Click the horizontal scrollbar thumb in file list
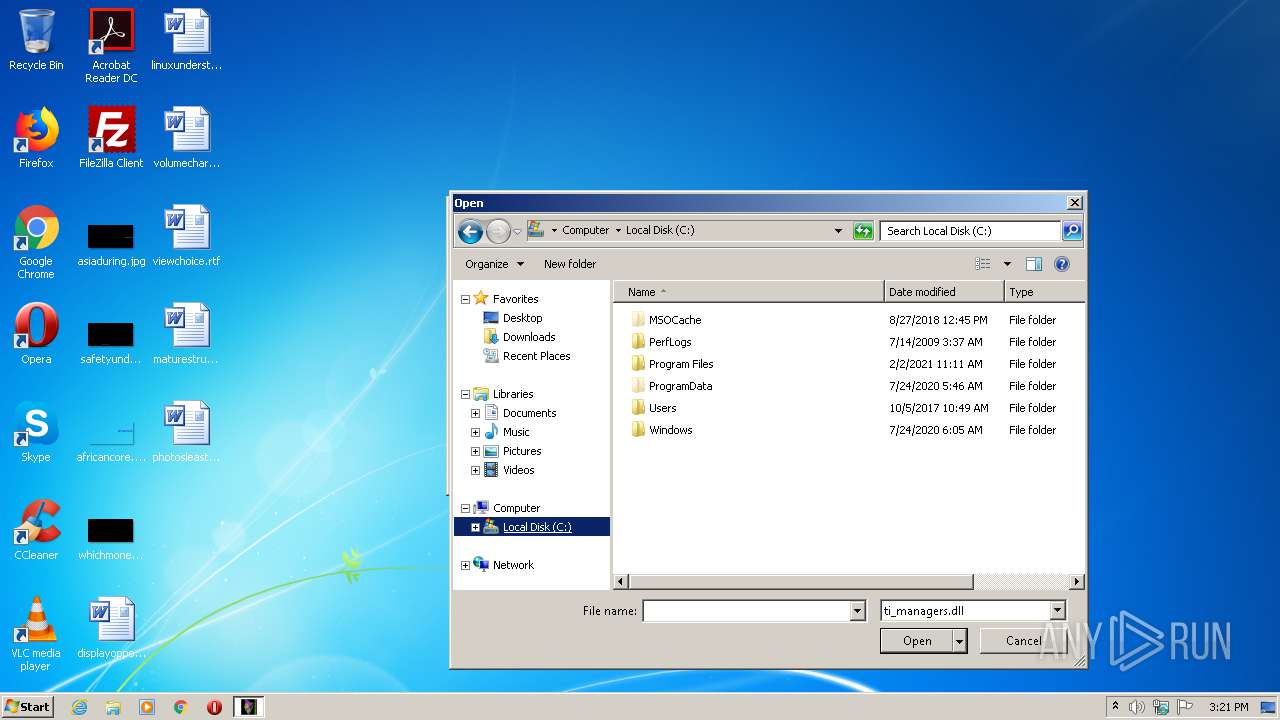The image size is (1280, 720). click(802, 581)
